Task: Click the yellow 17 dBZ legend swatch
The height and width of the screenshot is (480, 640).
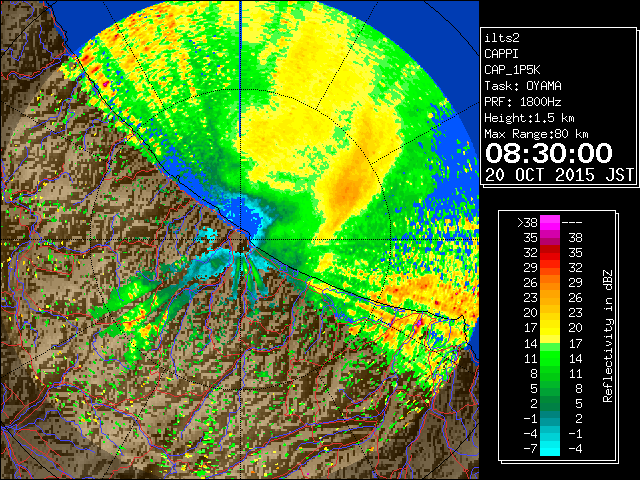Action: pyautogui.click(x=550, y=328)
